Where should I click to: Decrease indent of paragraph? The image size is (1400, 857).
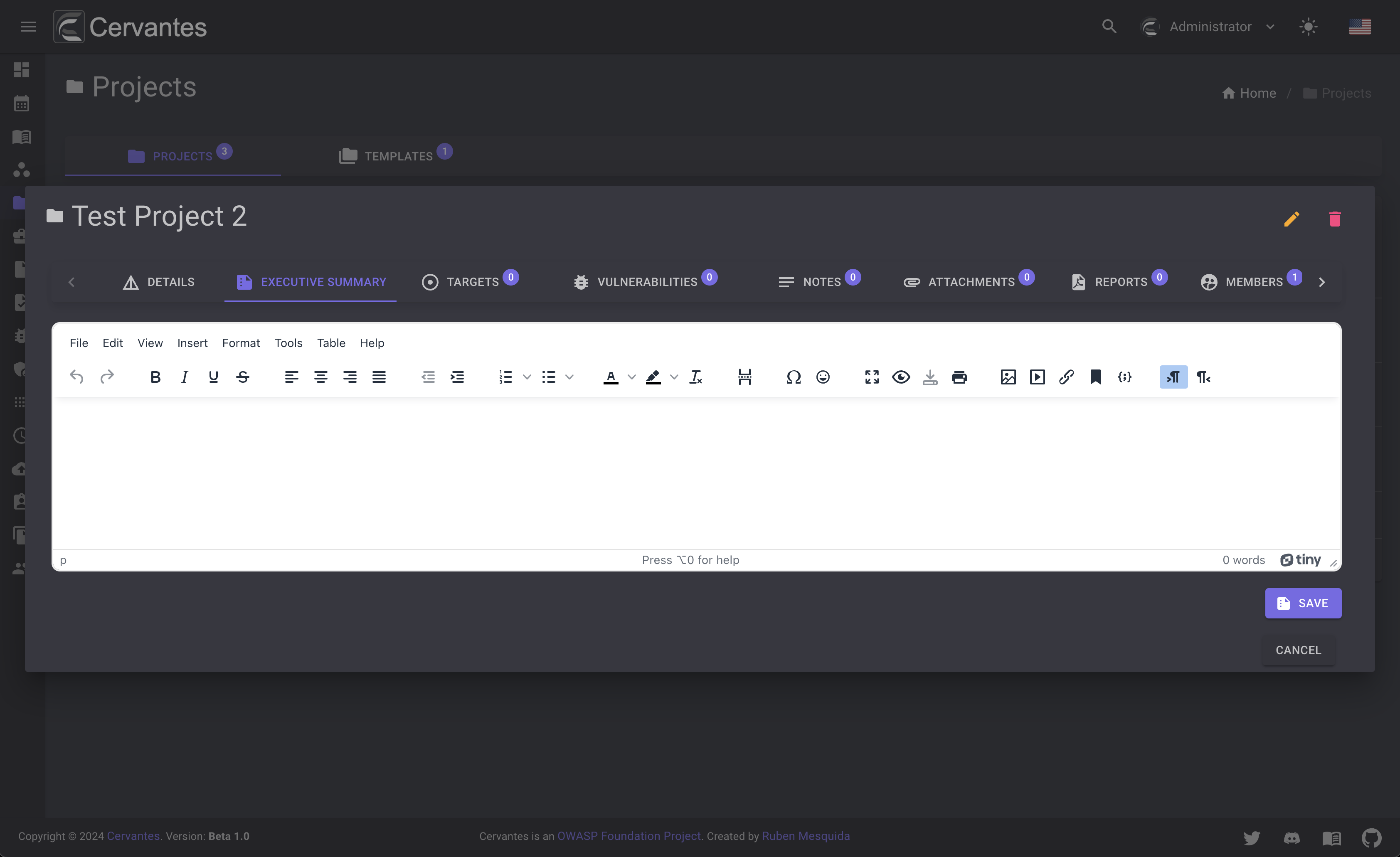coord(428,377)
